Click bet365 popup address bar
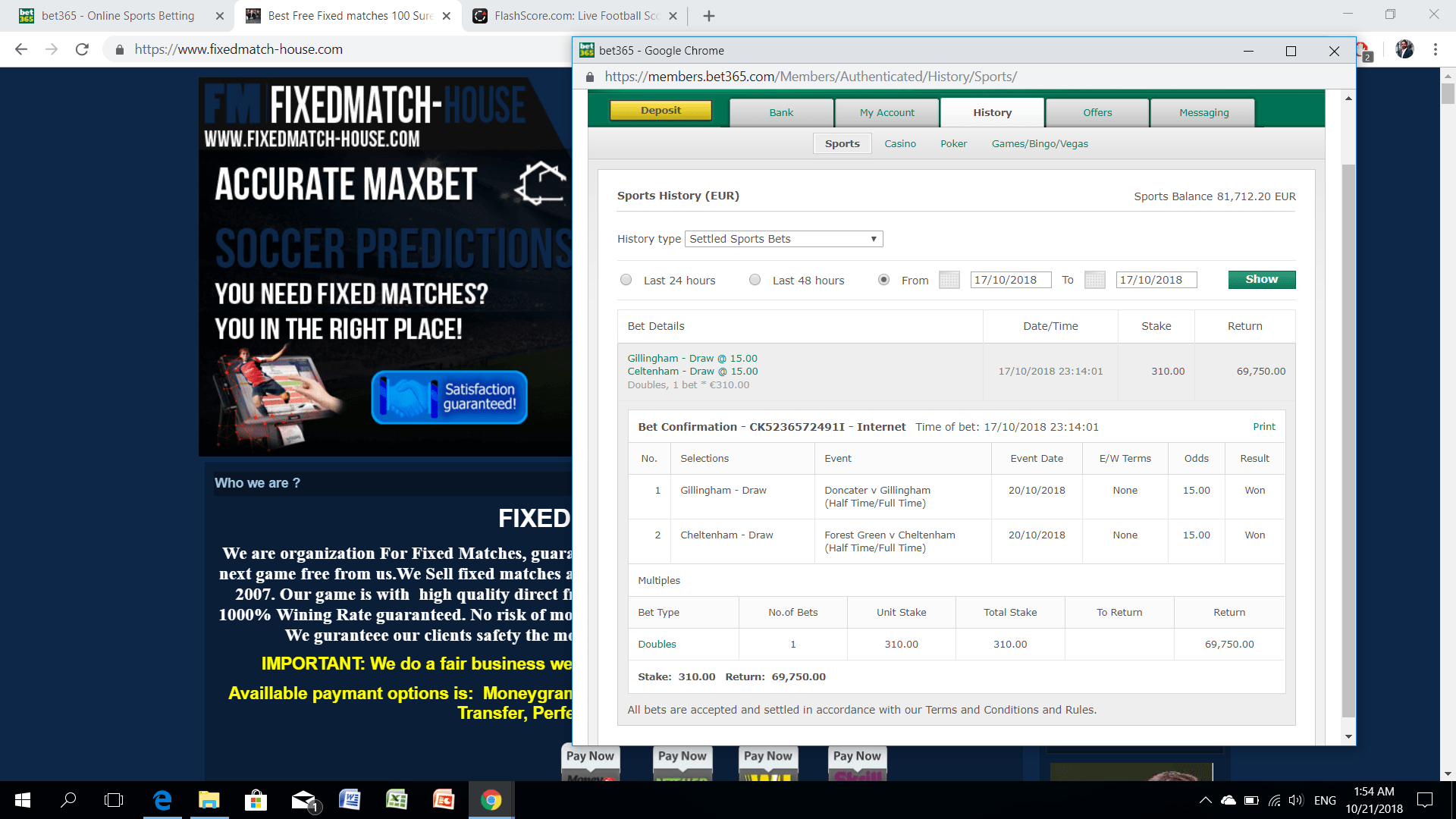The width and height of the screenshot is (1456, 819). 963,77
